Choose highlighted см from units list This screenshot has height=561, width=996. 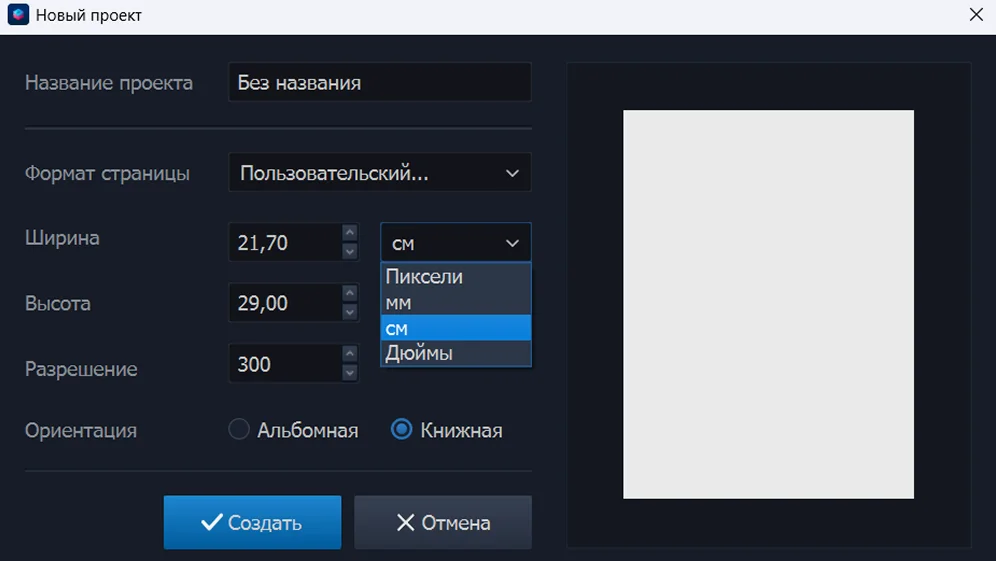click(455, 328)
